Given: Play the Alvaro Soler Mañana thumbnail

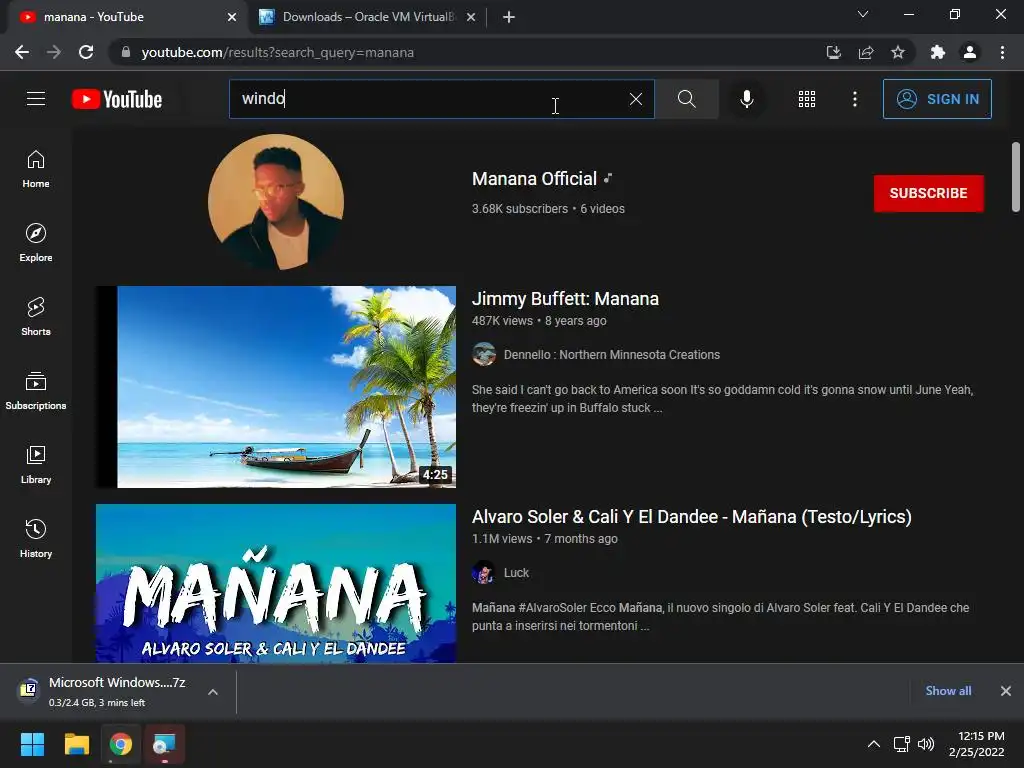Looking at the screenshot, I should 276,583.
